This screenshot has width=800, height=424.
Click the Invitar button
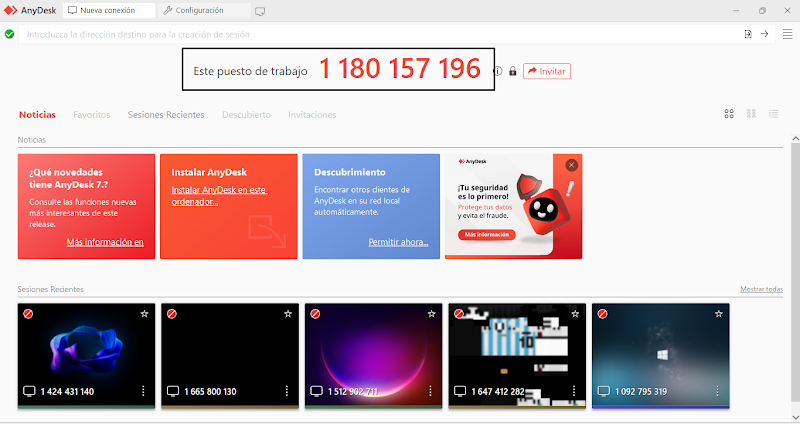click(546, 71)
